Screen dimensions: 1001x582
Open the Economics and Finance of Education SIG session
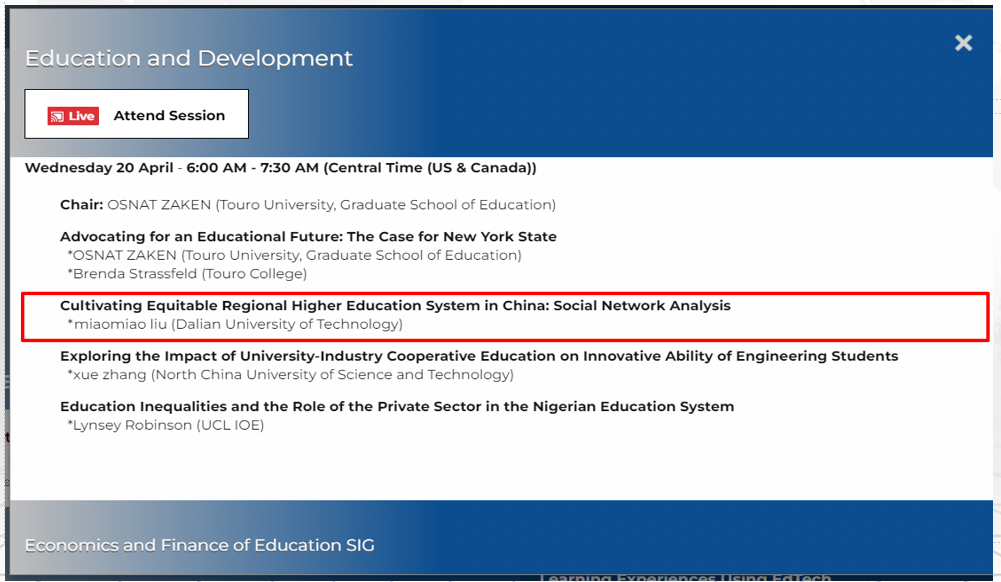click(199, 545)
